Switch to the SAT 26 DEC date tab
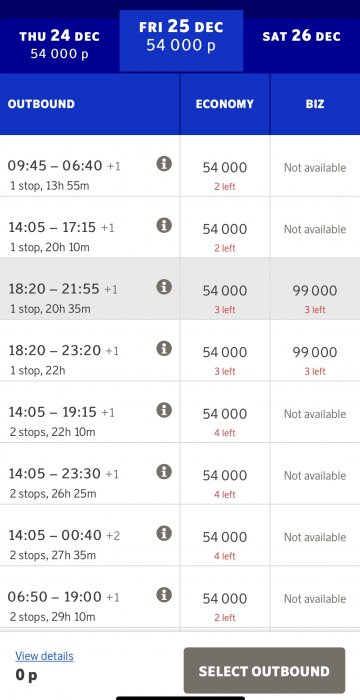The image size is (360, 700). point(301,45)
